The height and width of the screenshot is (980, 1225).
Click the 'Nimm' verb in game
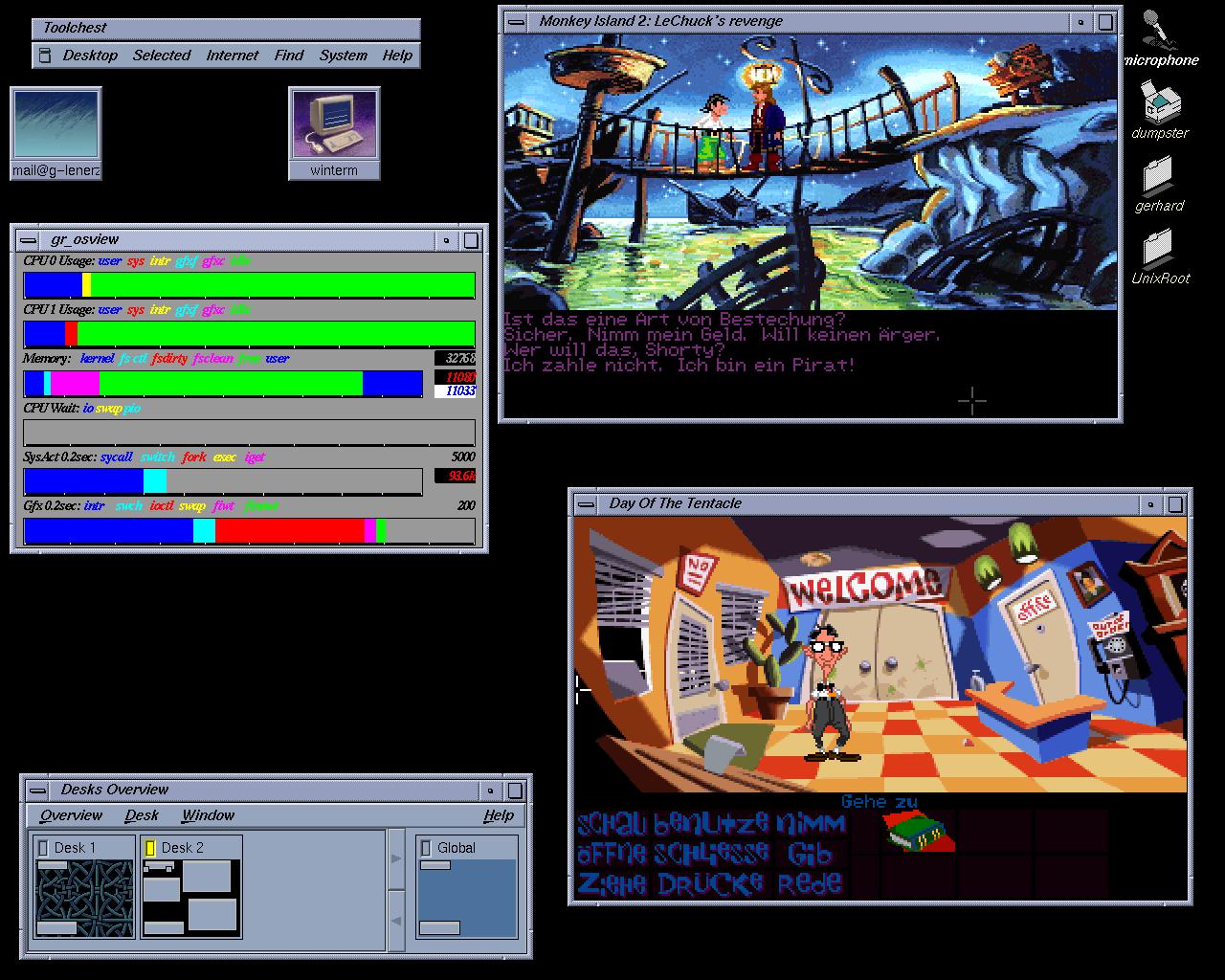811,823
